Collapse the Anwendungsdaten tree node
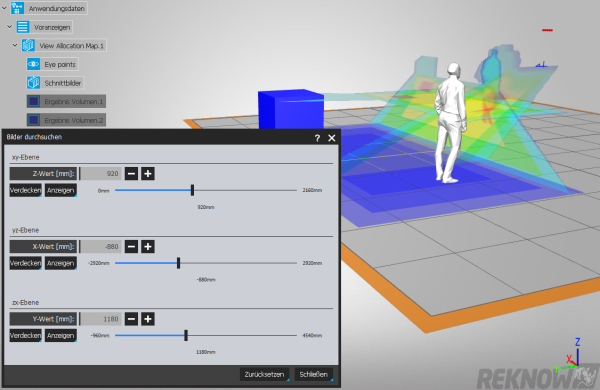The height and width of the screenshot is (390, 600). click(x=5, y=8)
